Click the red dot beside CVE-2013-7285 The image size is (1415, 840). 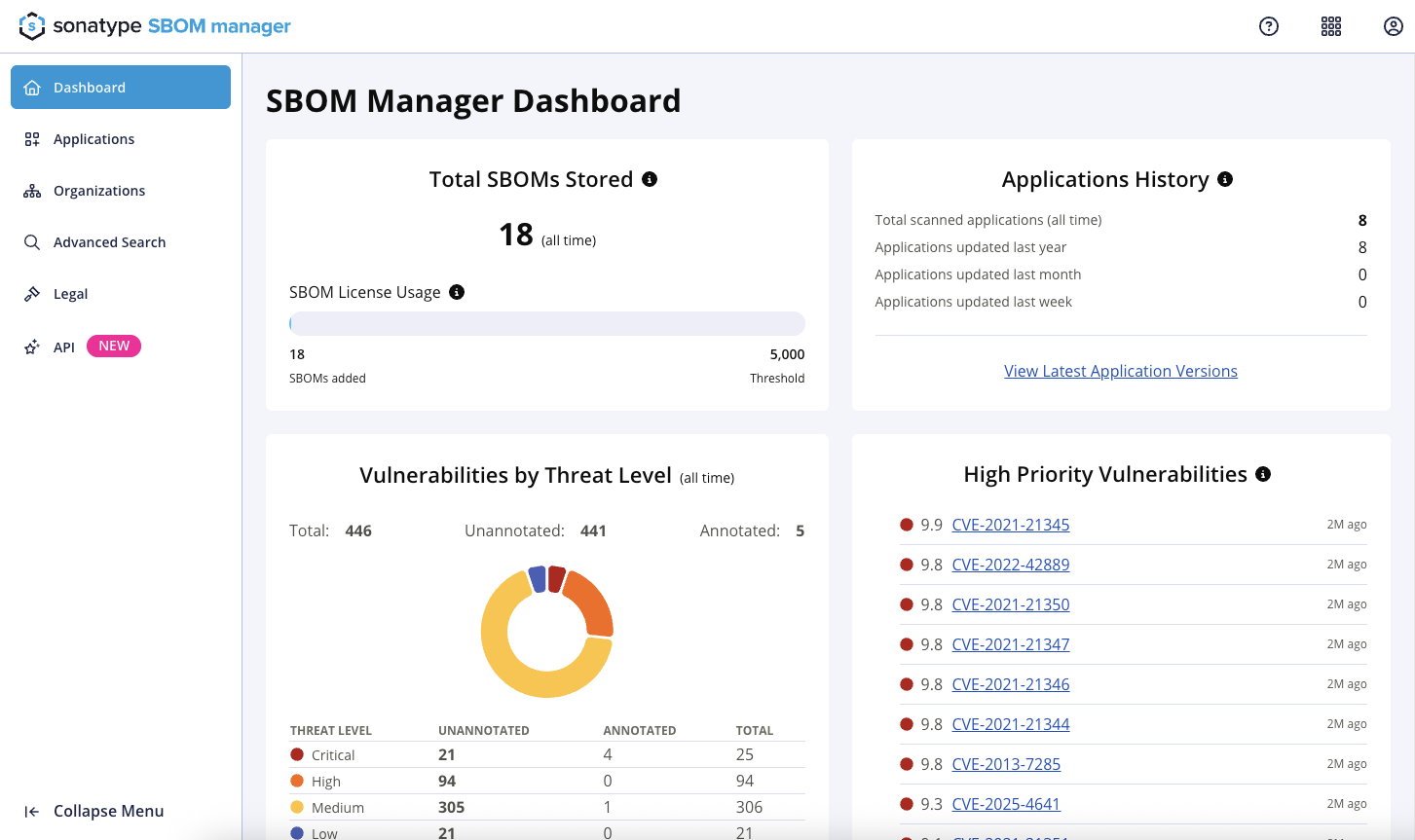click(907, 764)
